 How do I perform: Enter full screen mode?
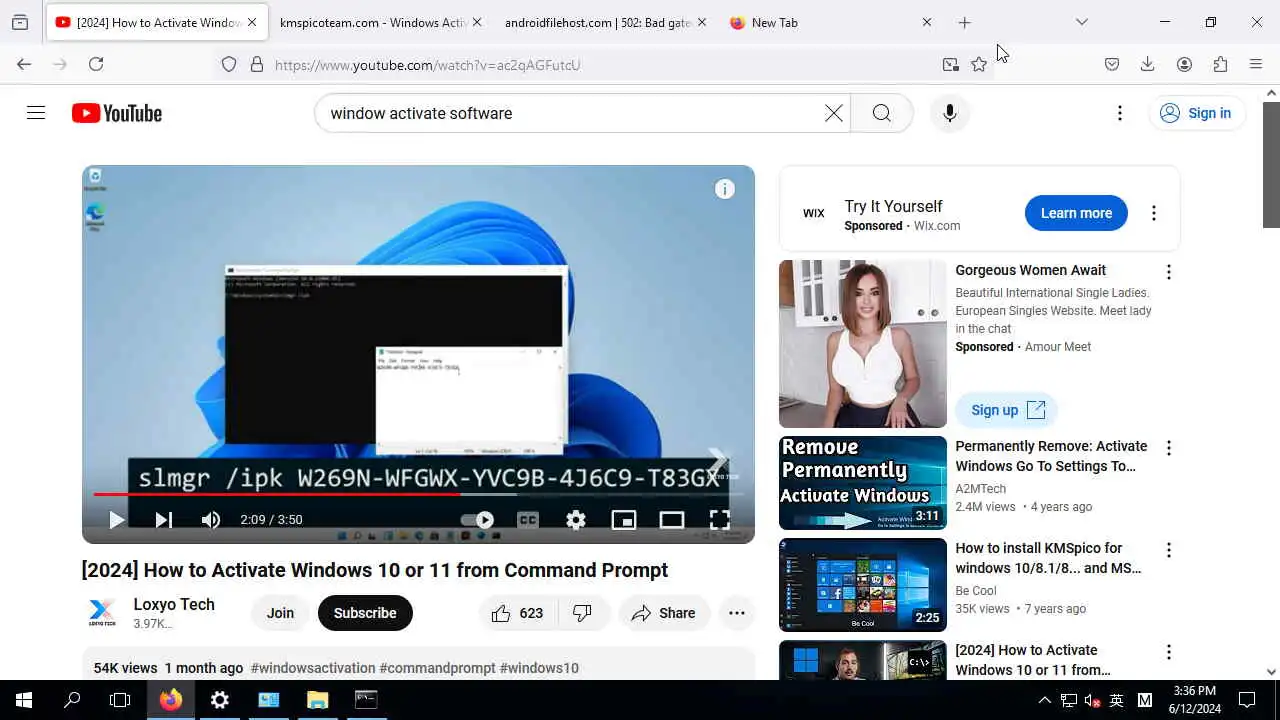click(719, 520)
